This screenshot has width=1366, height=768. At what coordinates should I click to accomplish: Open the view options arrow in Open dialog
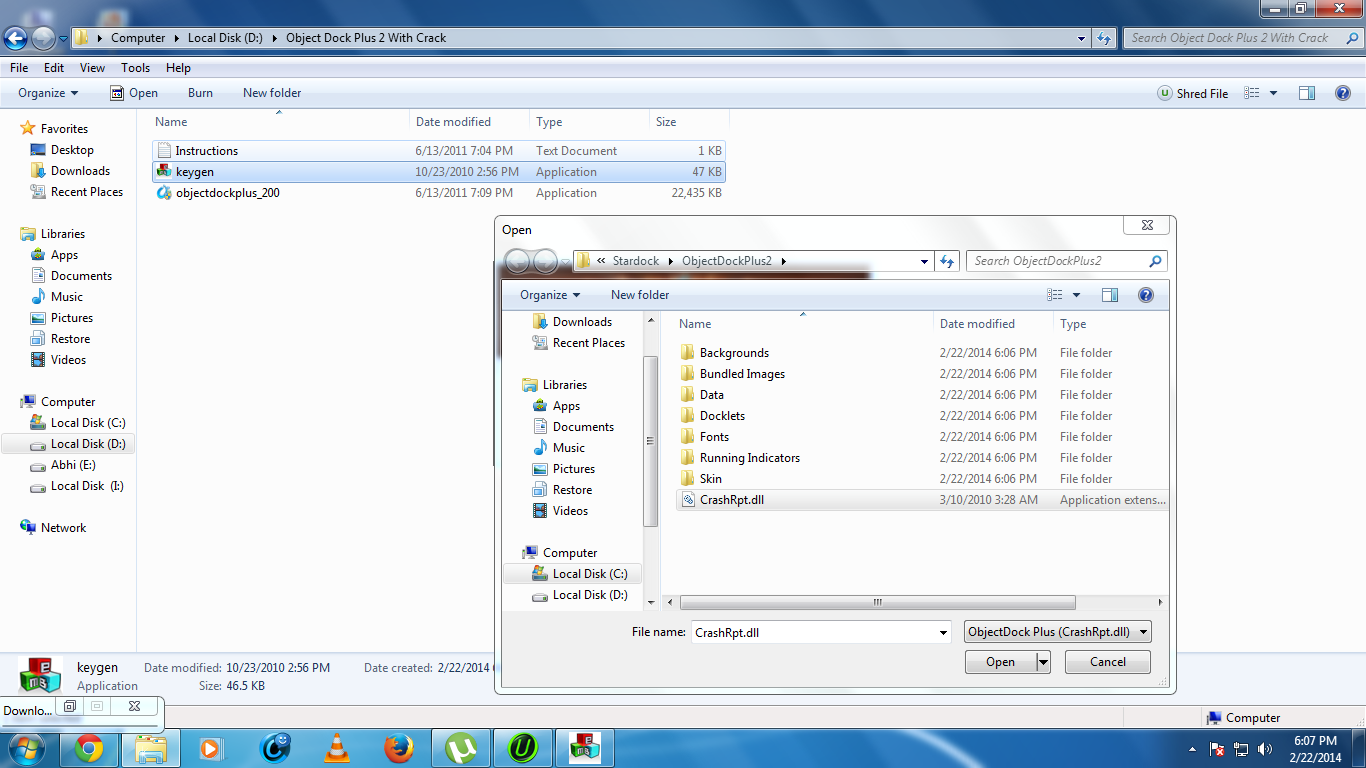pyautogui.click(x=1076, y=295)
